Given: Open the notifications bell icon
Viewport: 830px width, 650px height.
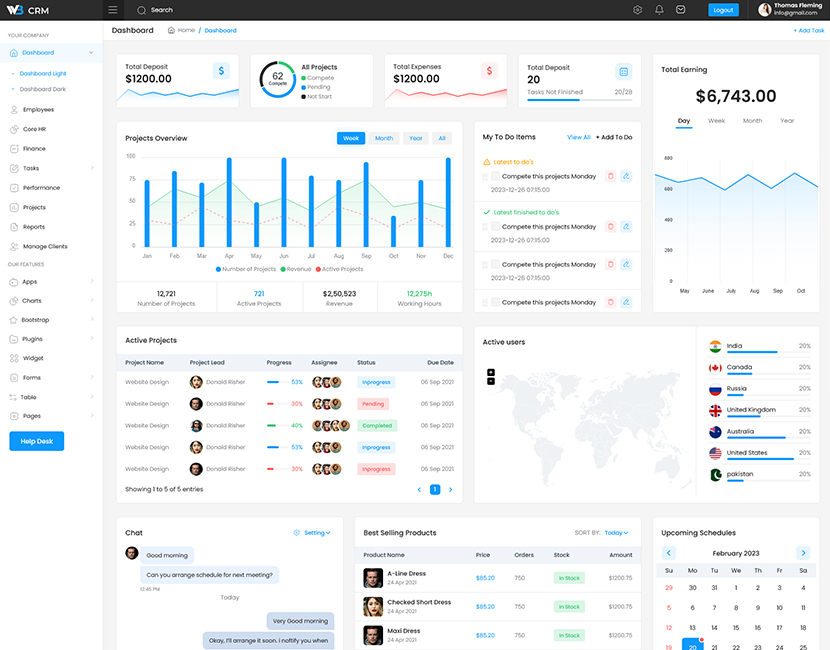Looking at the screenshot, I should coord(659,10).
